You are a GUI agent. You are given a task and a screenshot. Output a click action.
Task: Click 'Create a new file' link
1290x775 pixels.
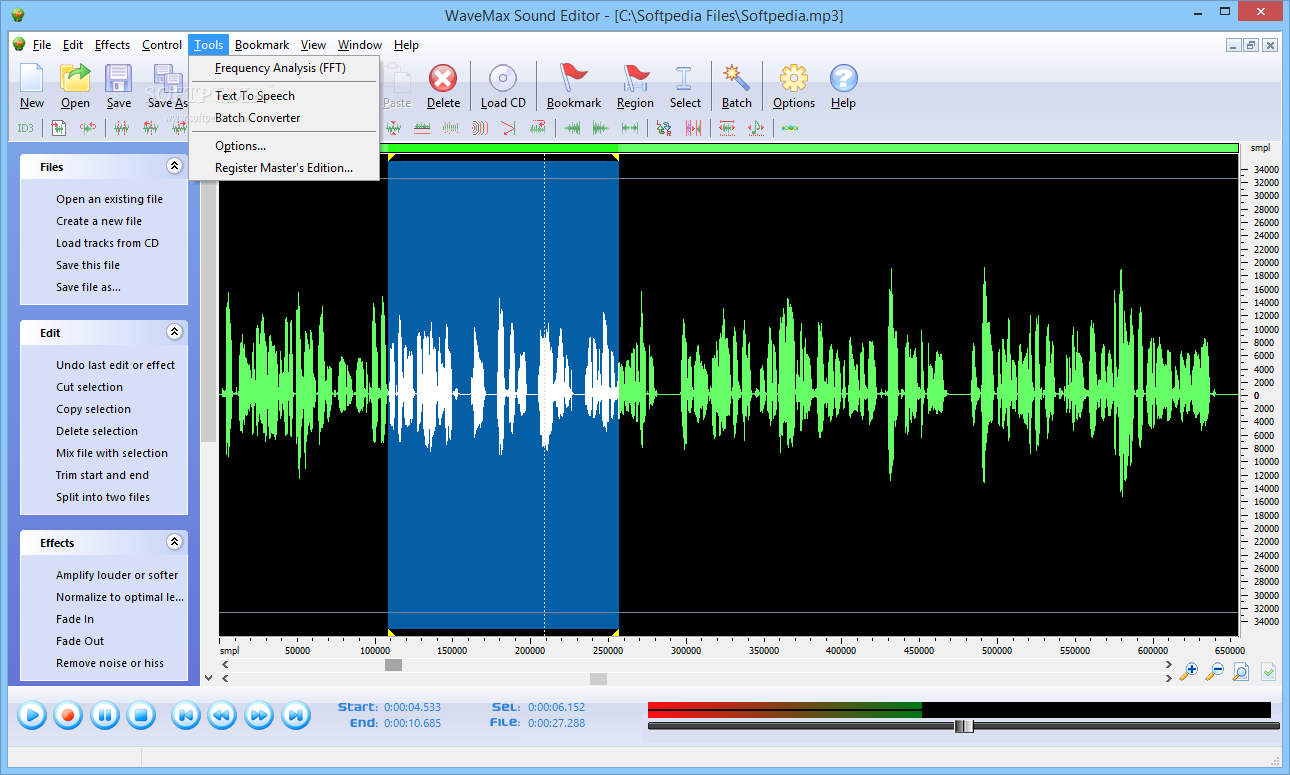pyautogui.click(x=99, y=221)
